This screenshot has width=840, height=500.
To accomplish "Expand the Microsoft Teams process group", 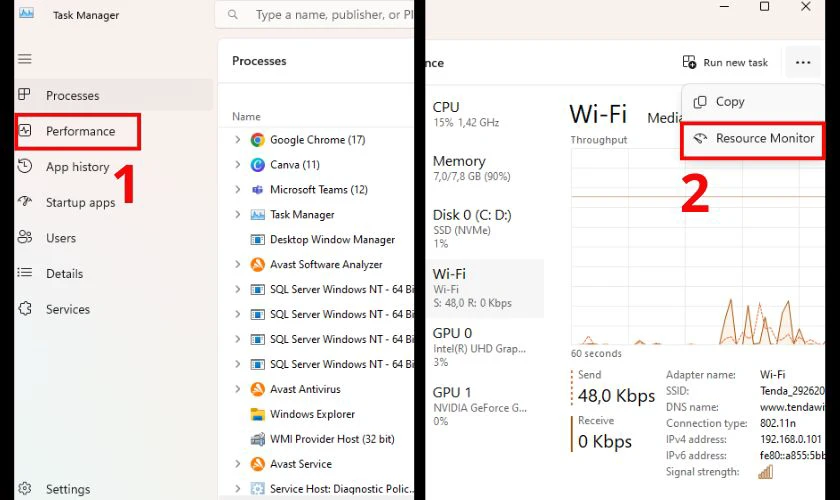I will click(x=237, y=190).
